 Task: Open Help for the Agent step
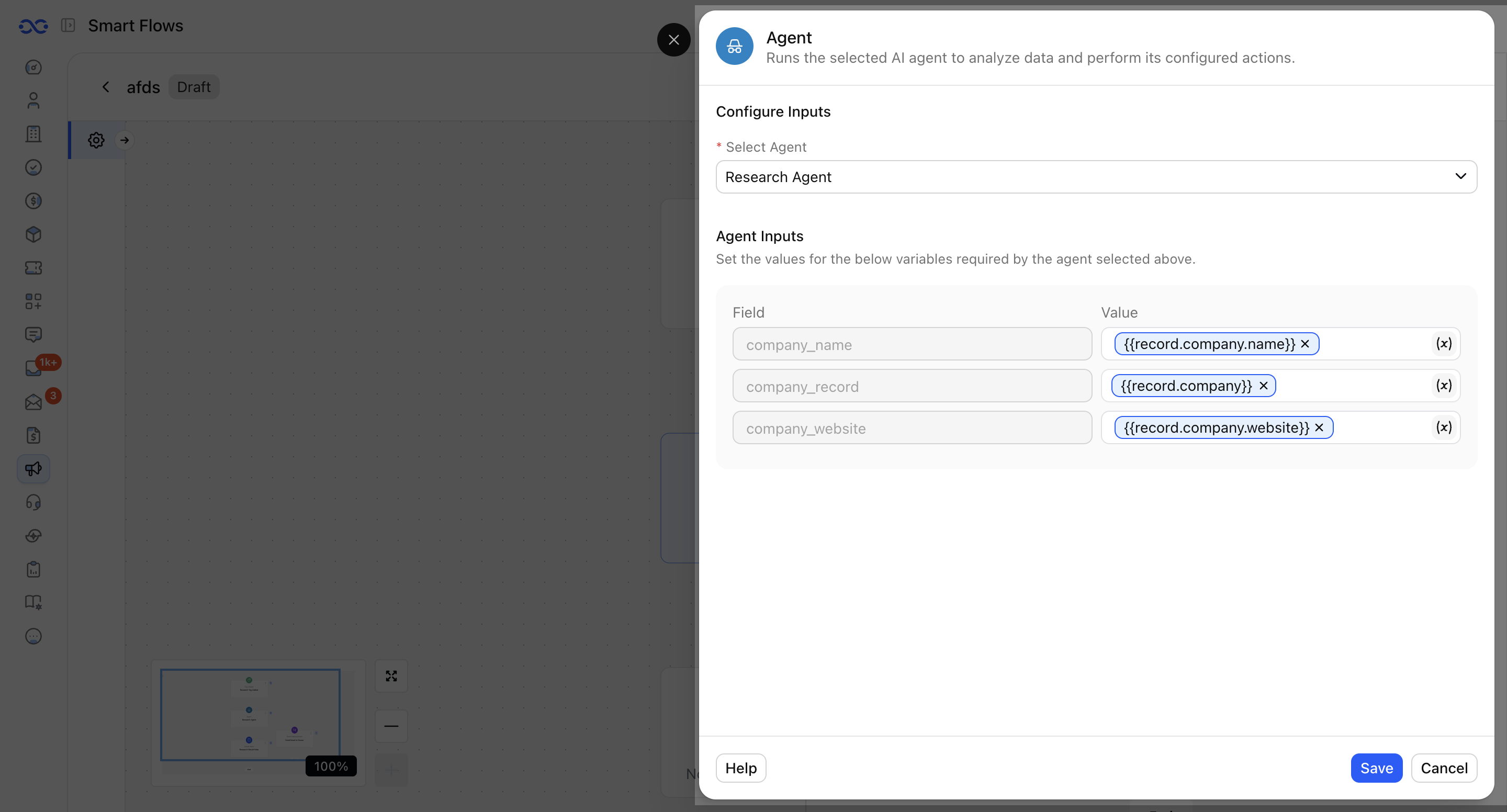pyautogui.click(x=740, y=768)
